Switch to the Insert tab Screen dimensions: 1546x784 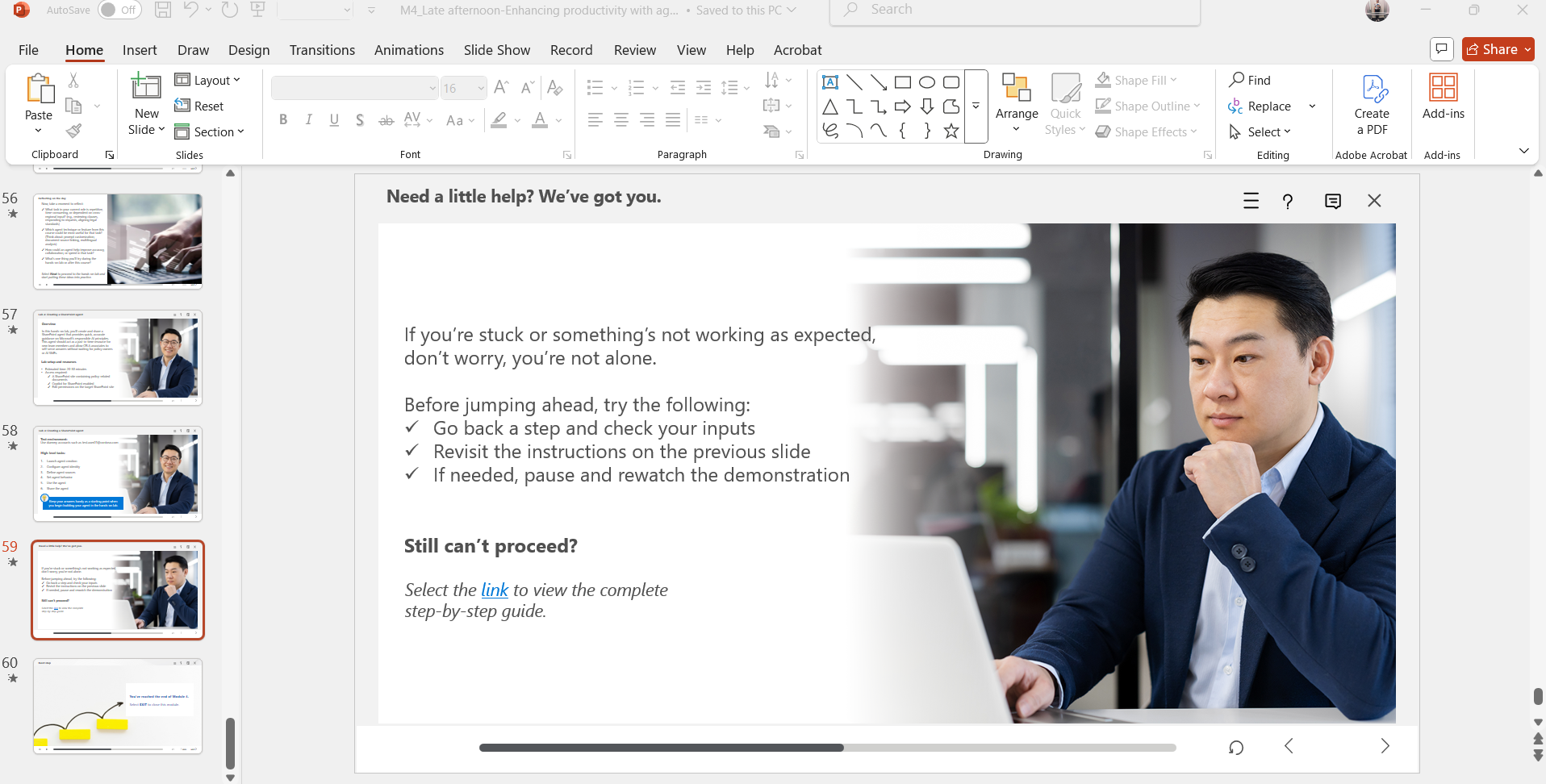(x=140, y=50)
